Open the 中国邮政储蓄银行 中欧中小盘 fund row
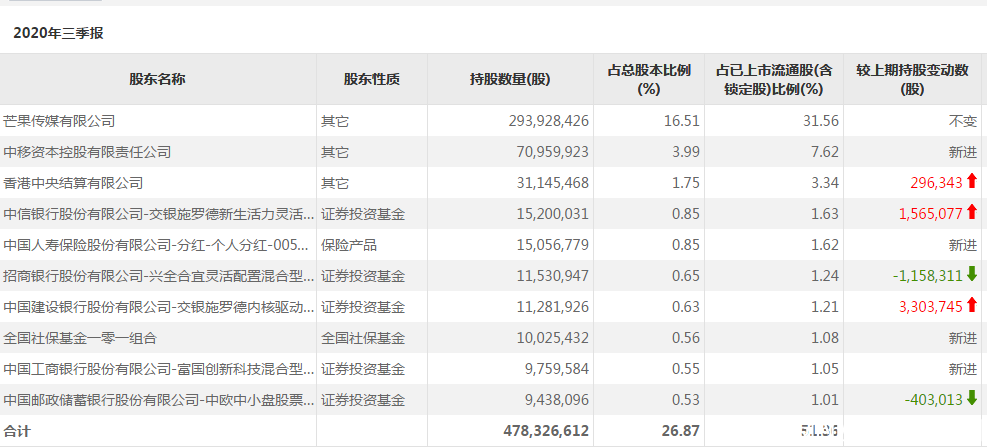Screen dimensions: 987x448 click(x=159, y=400)
